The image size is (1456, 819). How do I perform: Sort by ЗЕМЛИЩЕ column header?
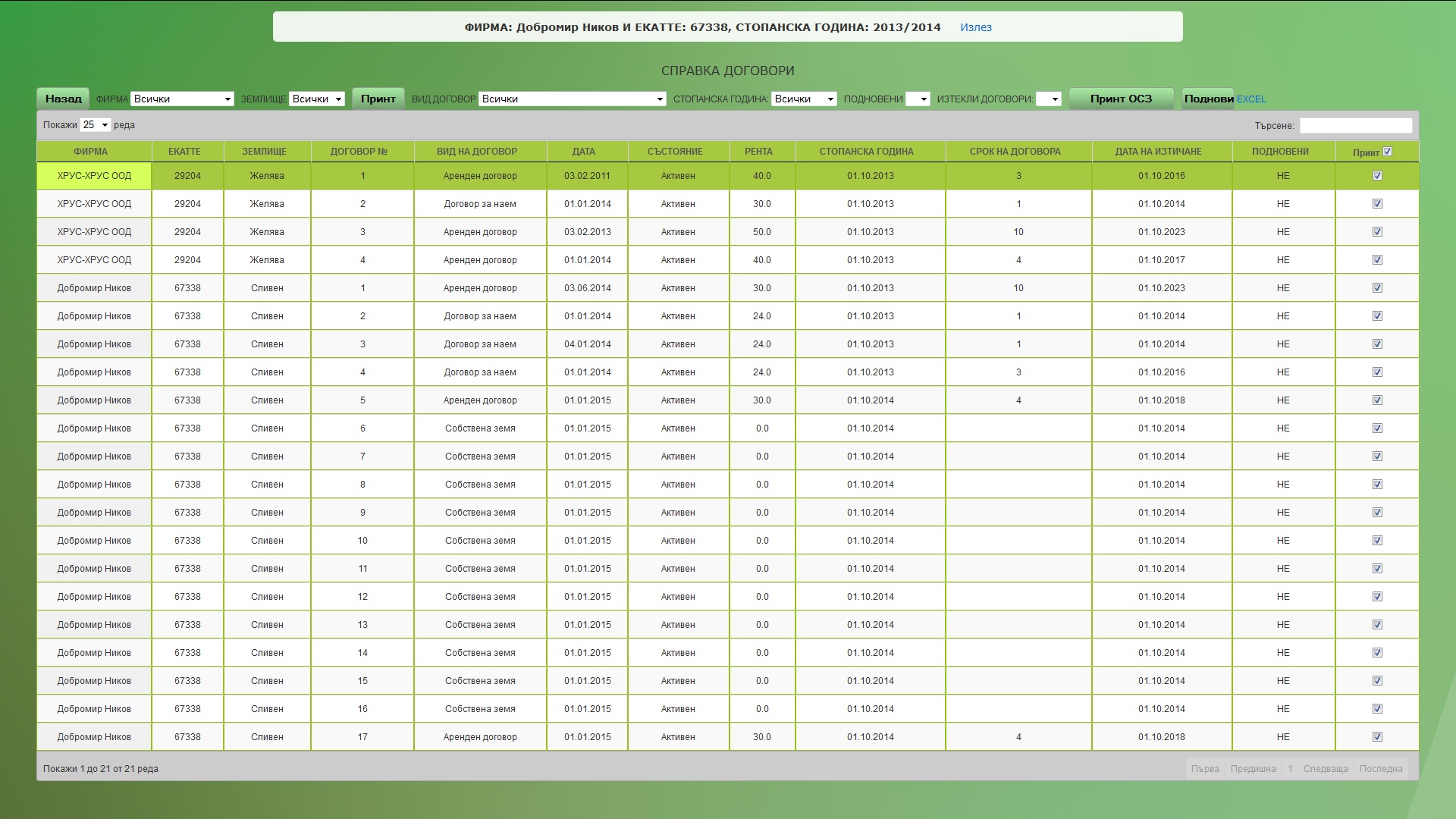(267, 152)
